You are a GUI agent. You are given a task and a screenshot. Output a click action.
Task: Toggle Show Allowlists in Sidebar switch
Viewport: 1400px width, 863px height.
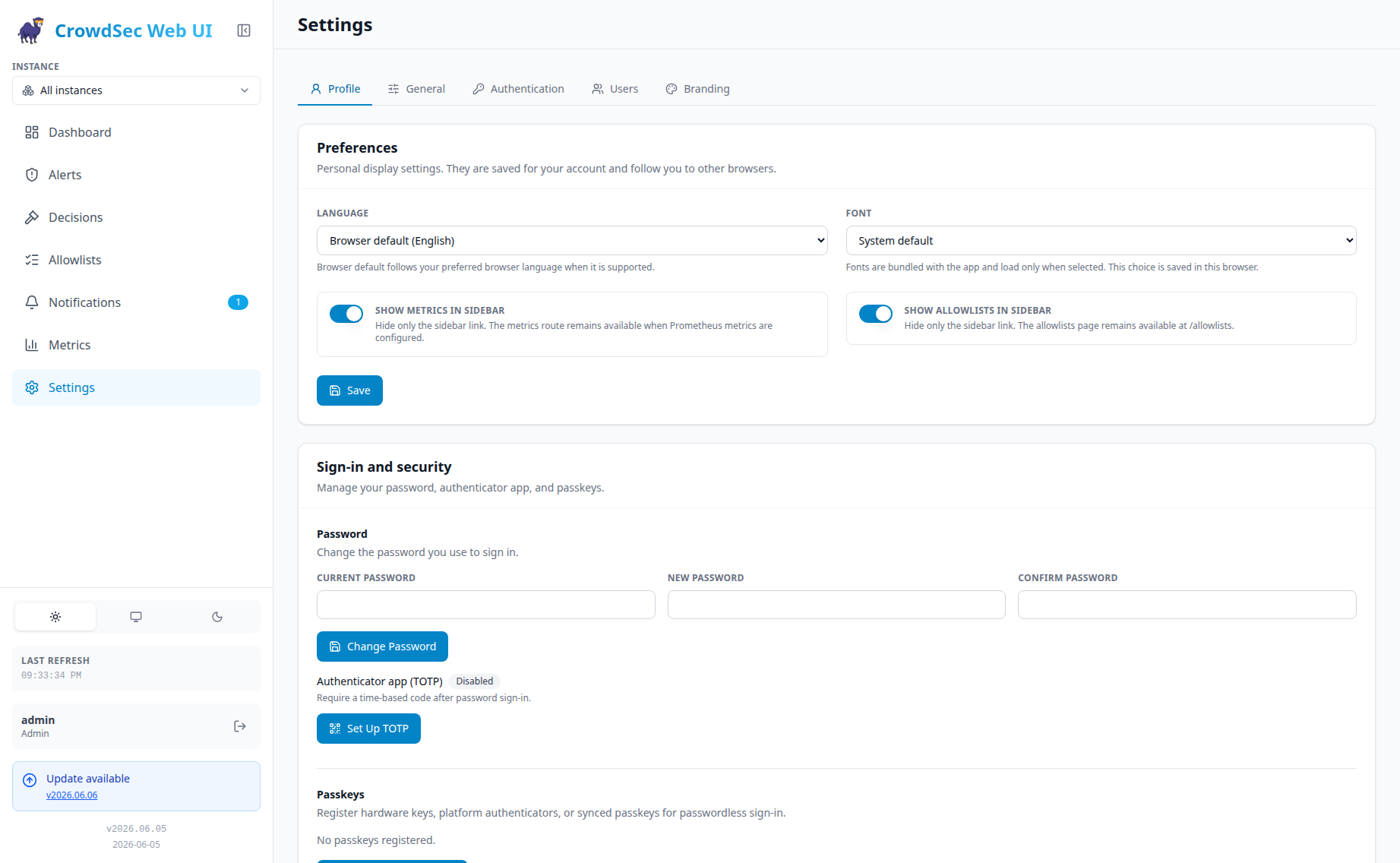pos(875,314)
